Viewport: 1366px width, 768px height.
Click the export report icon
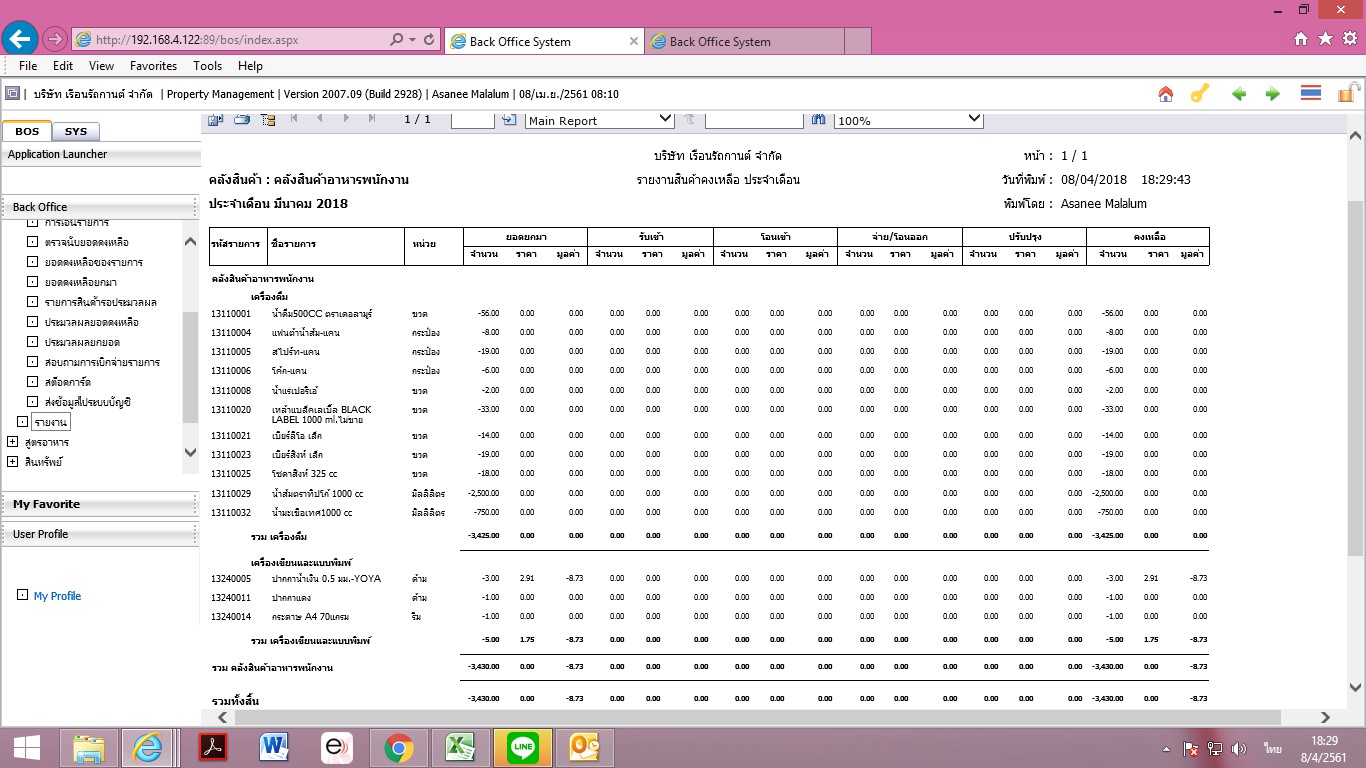[x=216, y=120]
